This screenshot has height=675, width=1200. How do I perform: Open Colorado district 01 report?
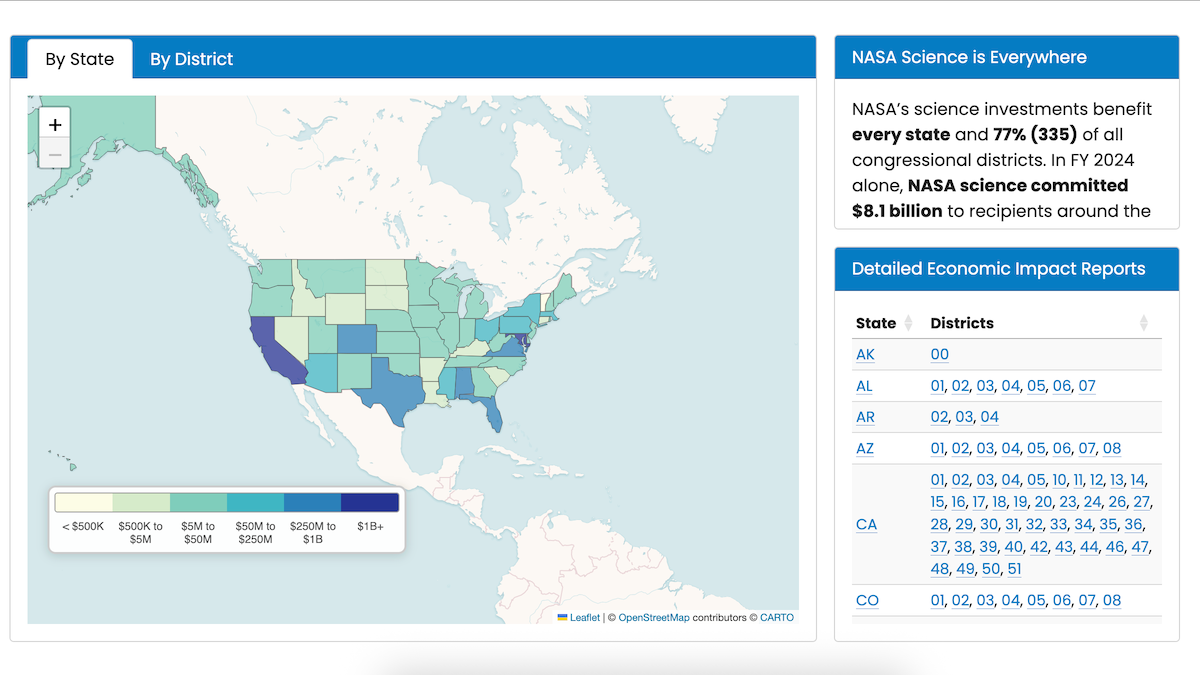click(x=937, y=600)
